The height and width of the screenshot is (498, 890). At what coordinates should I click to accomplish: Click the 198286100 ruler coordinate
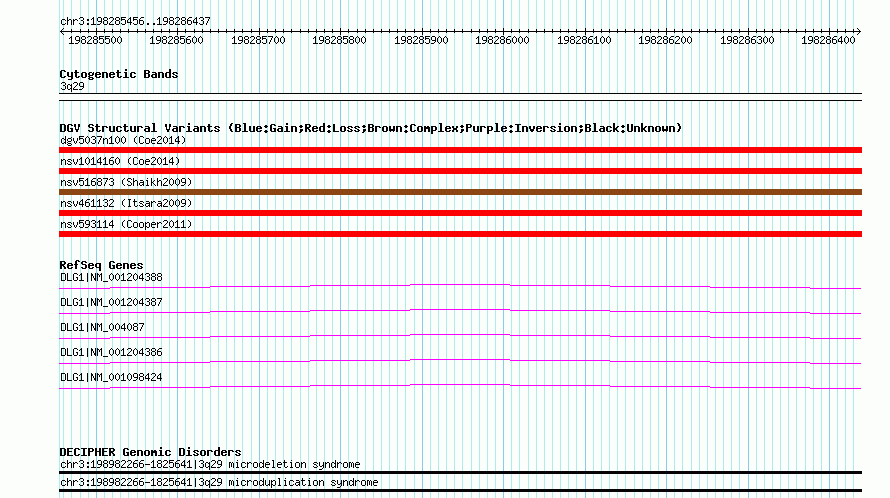pos(583,40)
